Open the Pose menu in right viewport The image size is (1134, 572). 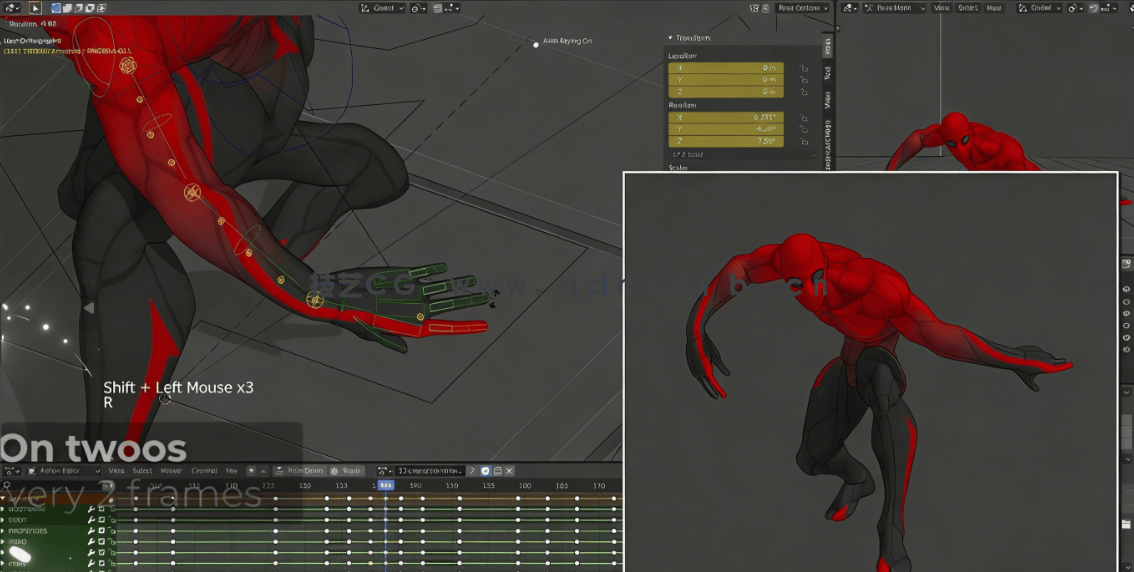(x=994, y=8)
